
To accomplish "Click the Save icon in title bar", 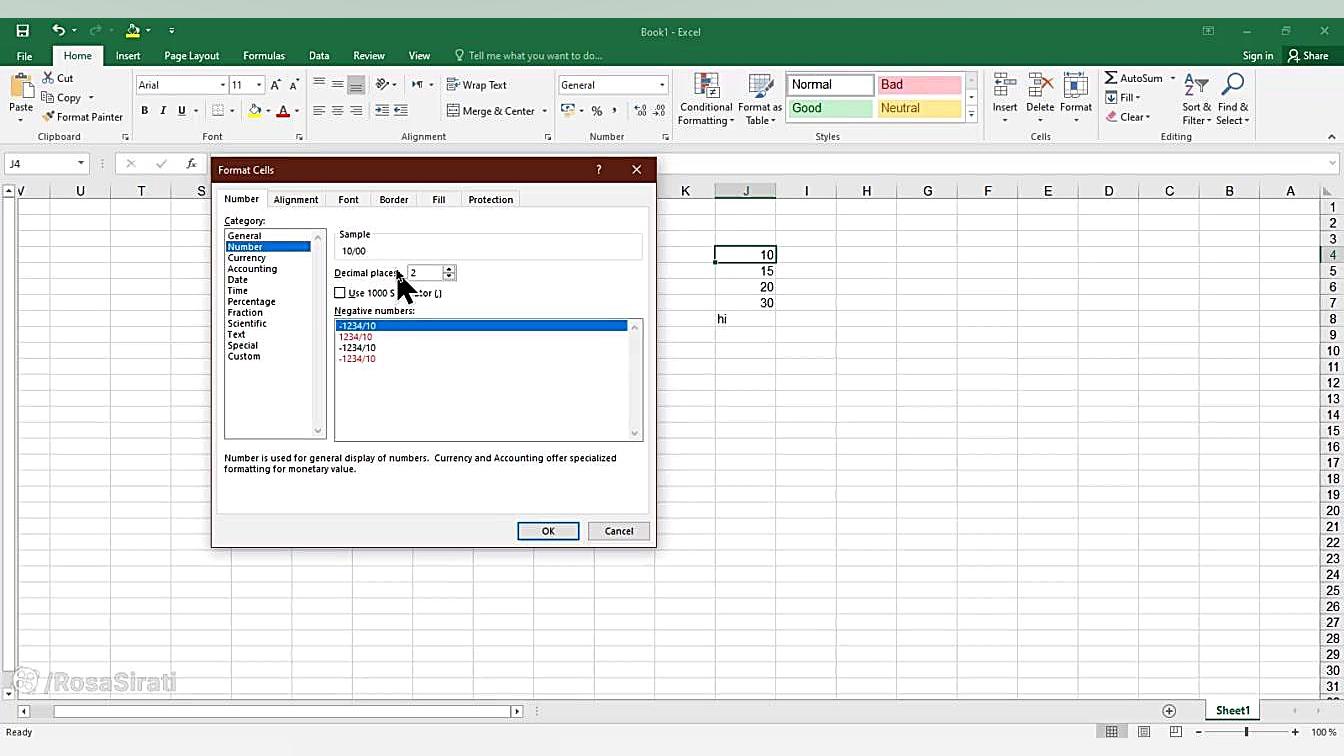I will pos(23,31).
